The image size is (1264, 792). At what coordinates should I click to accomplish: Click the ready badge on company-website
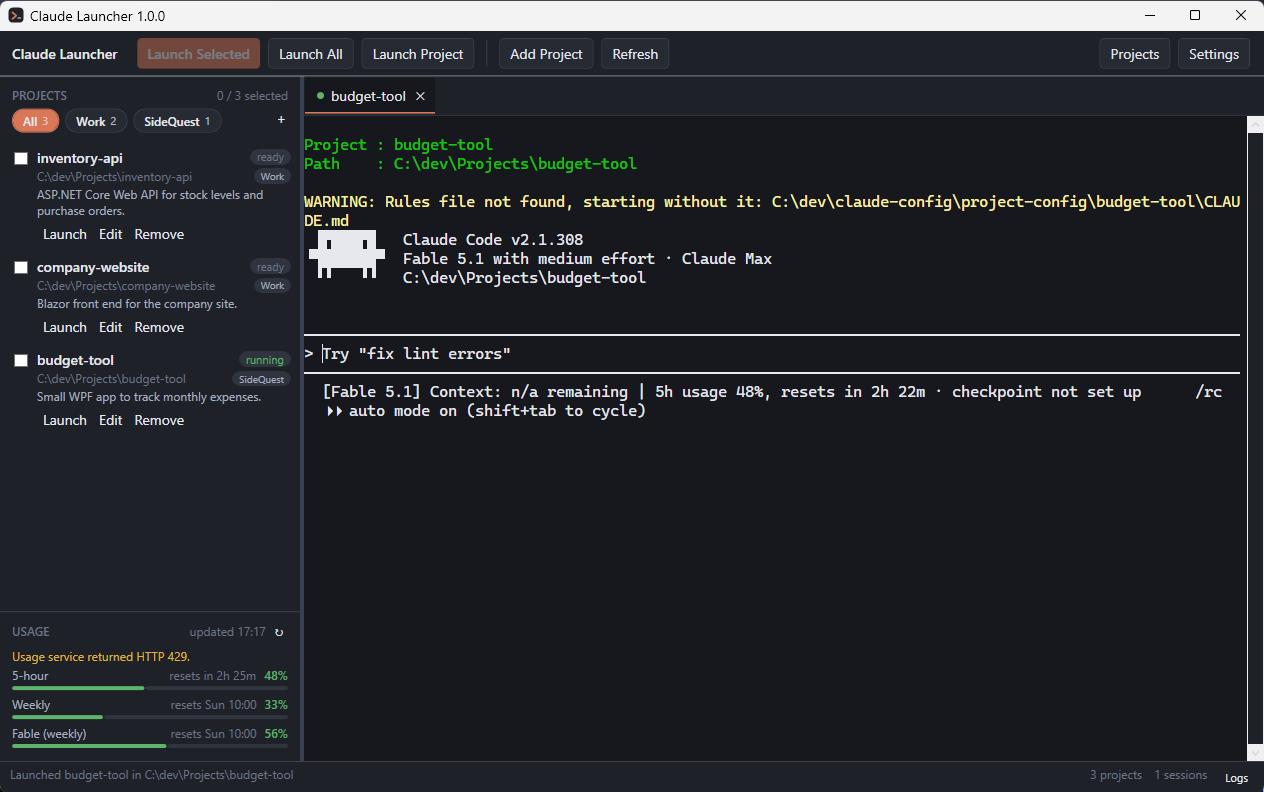tap(270, 267)
